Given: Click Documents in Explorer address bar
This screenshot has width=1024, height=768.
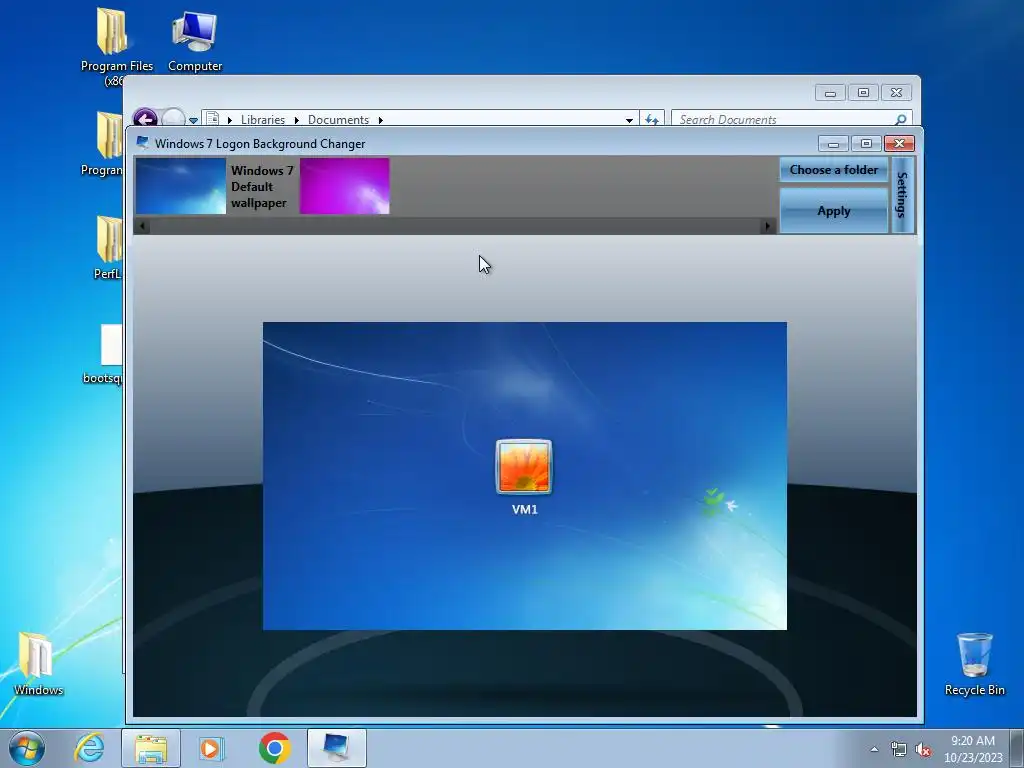Looking at the screenshot, I should pyautogui.click(x=338, y=120).
